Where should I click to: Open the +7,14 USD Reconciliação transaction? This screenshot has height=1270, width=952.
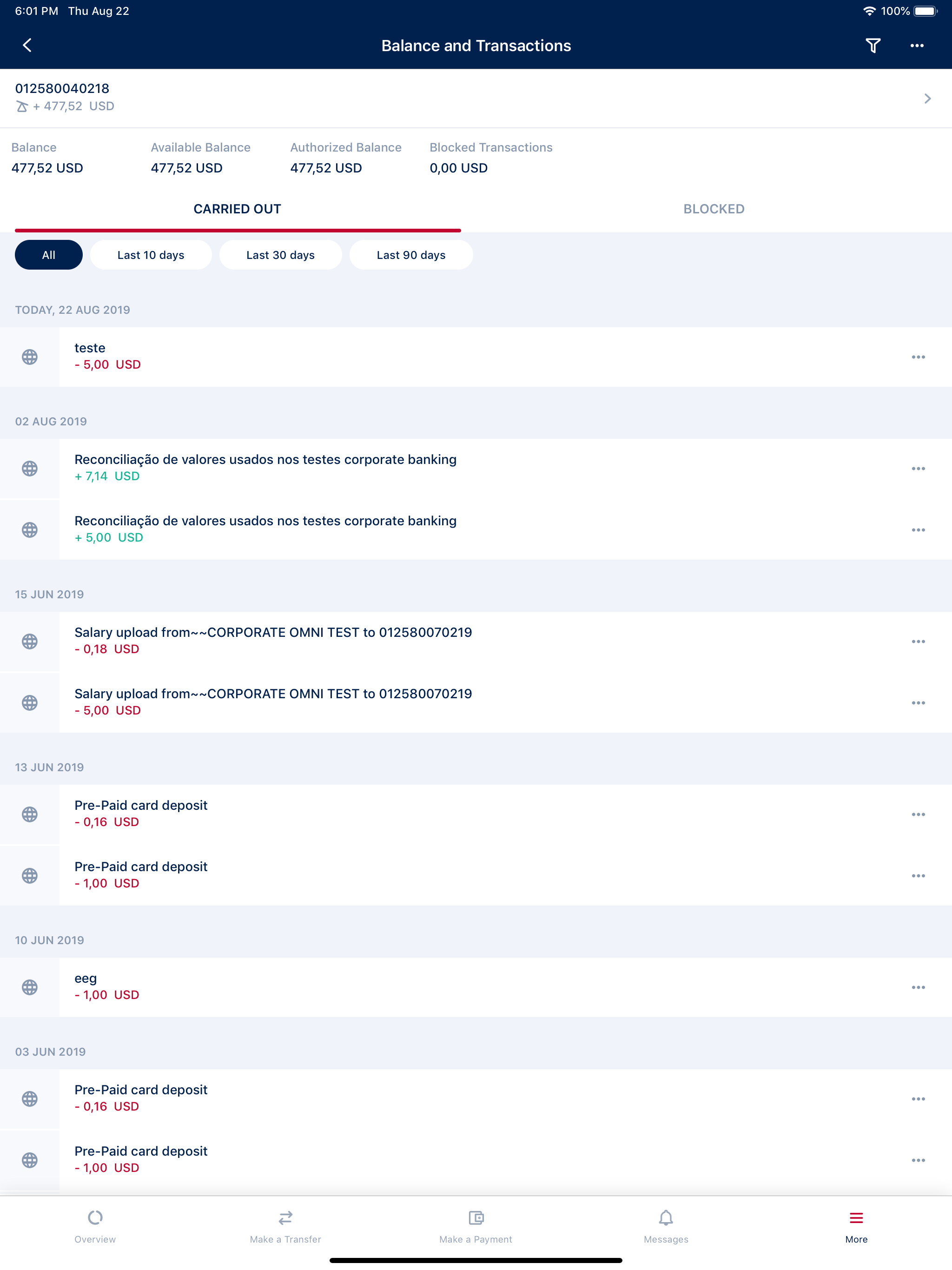(x=476, y=469)
